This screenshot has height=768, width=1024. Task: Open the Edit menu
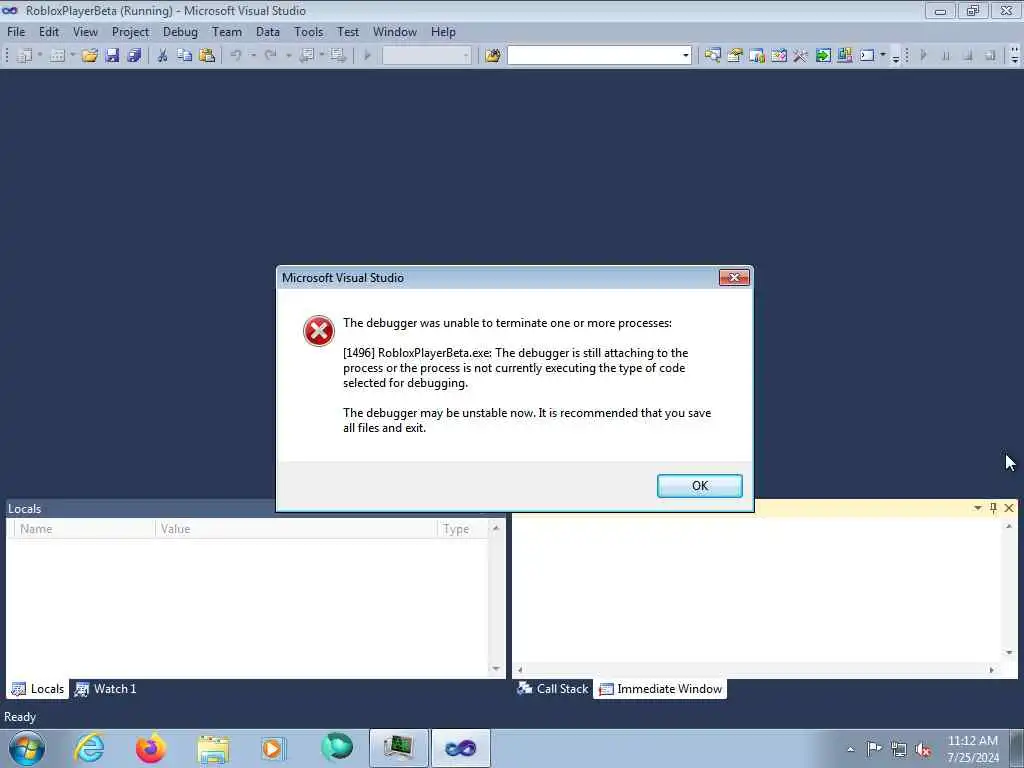coord(48,32)
